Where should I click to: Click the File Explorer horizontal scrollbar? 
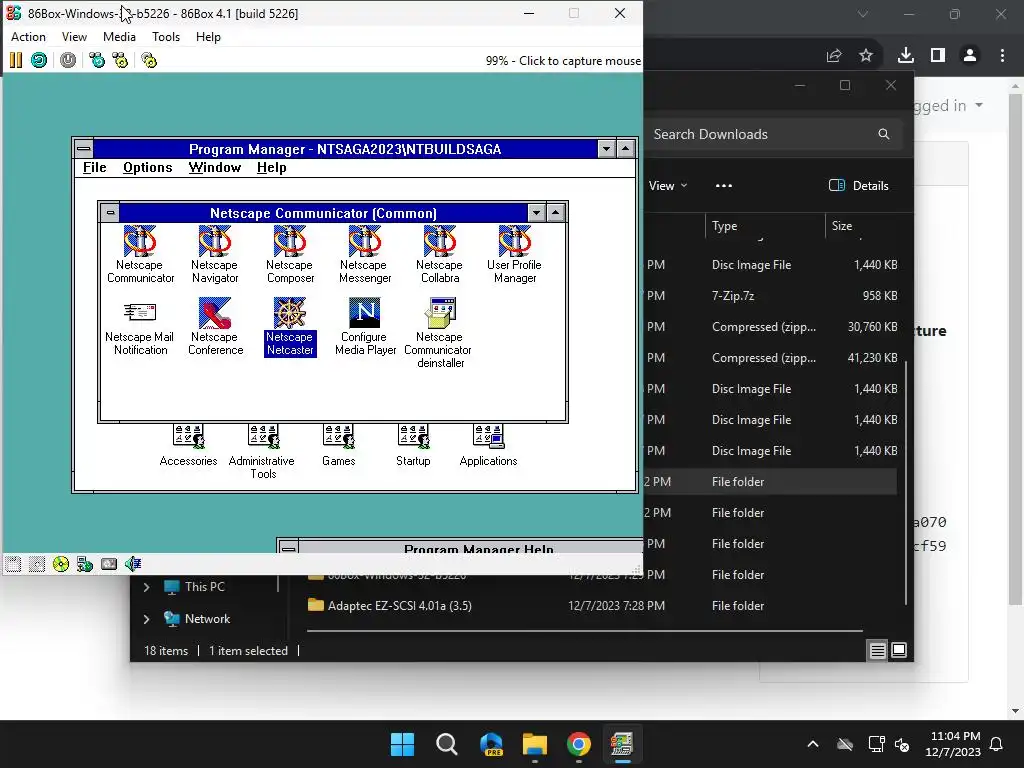pyautogui.click(x=584, y=631)
